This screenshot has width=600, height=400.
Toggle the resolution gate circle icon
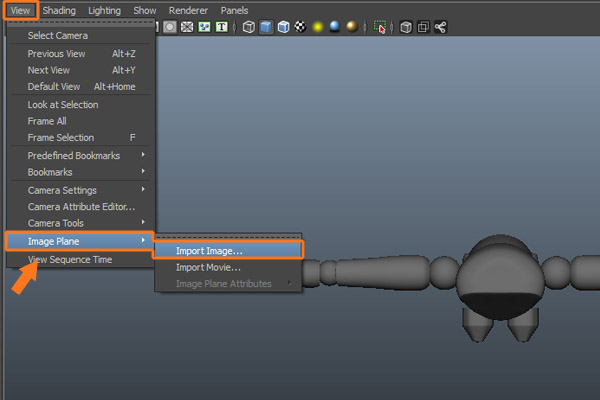tap(170, 28)
